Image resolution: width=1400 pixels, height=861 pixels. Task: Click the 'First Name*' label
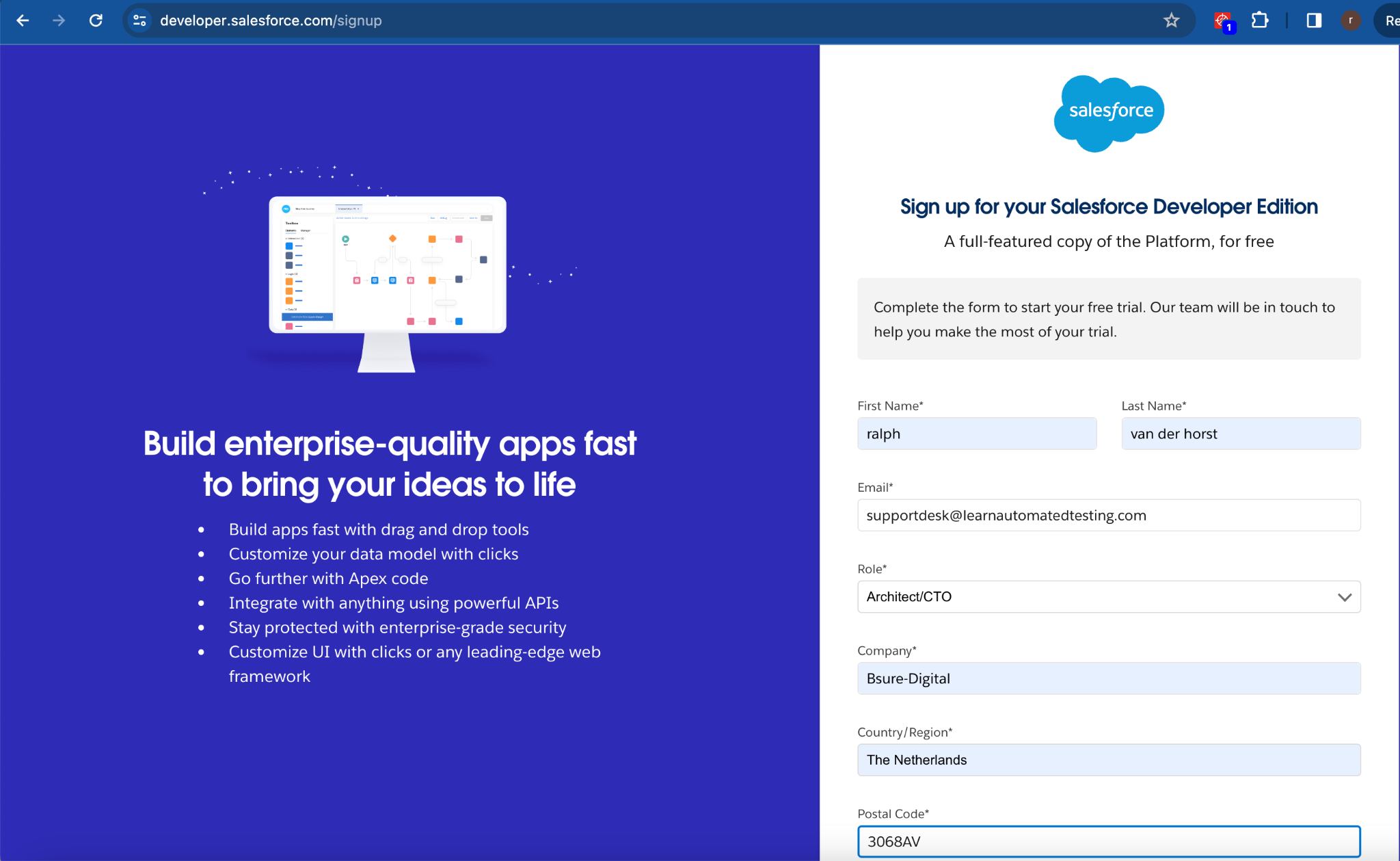tap(890, 406)
